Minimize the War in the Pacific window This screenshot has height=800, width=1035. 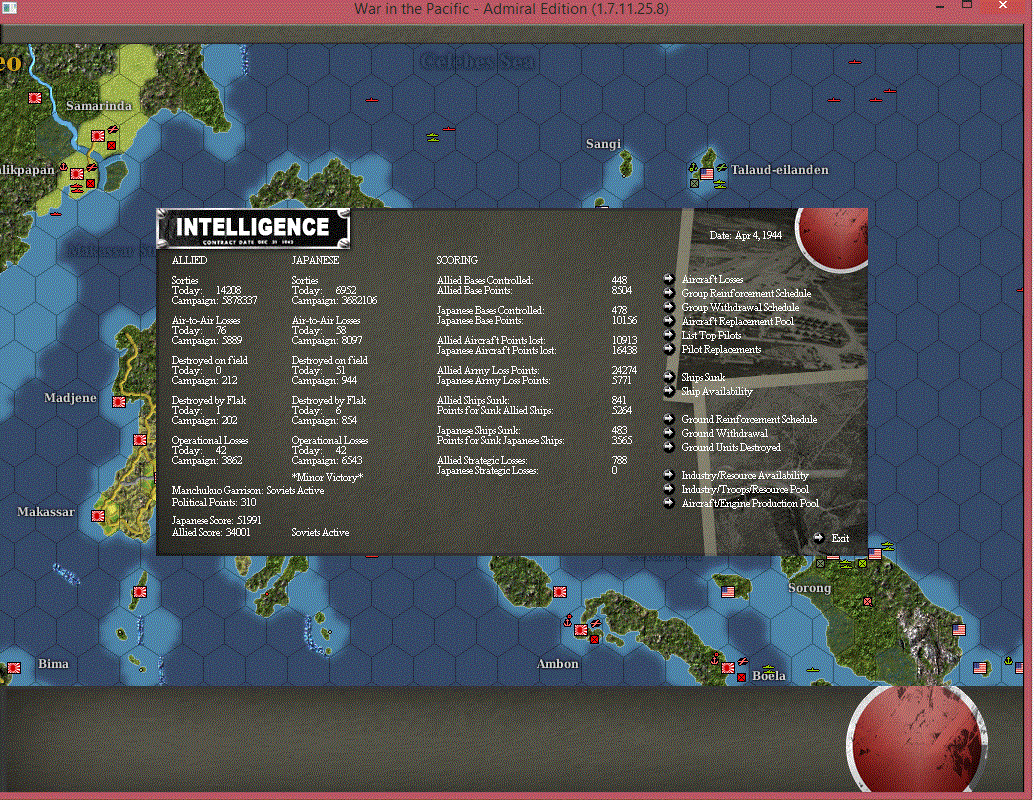coord(940,7)
